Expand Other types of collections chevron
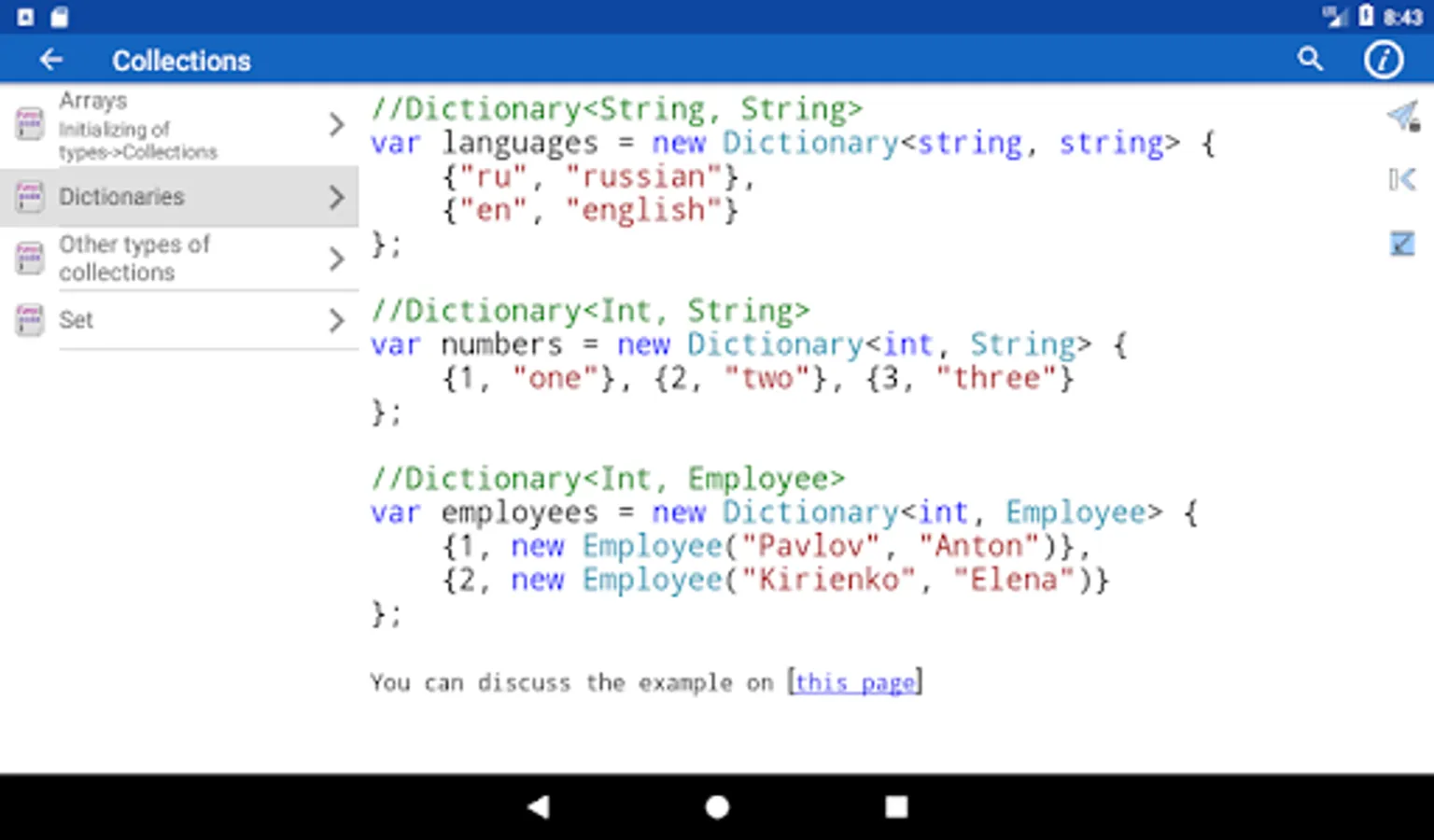The image size is (1434, 840). pyautogui.click(x=337, y=259)
